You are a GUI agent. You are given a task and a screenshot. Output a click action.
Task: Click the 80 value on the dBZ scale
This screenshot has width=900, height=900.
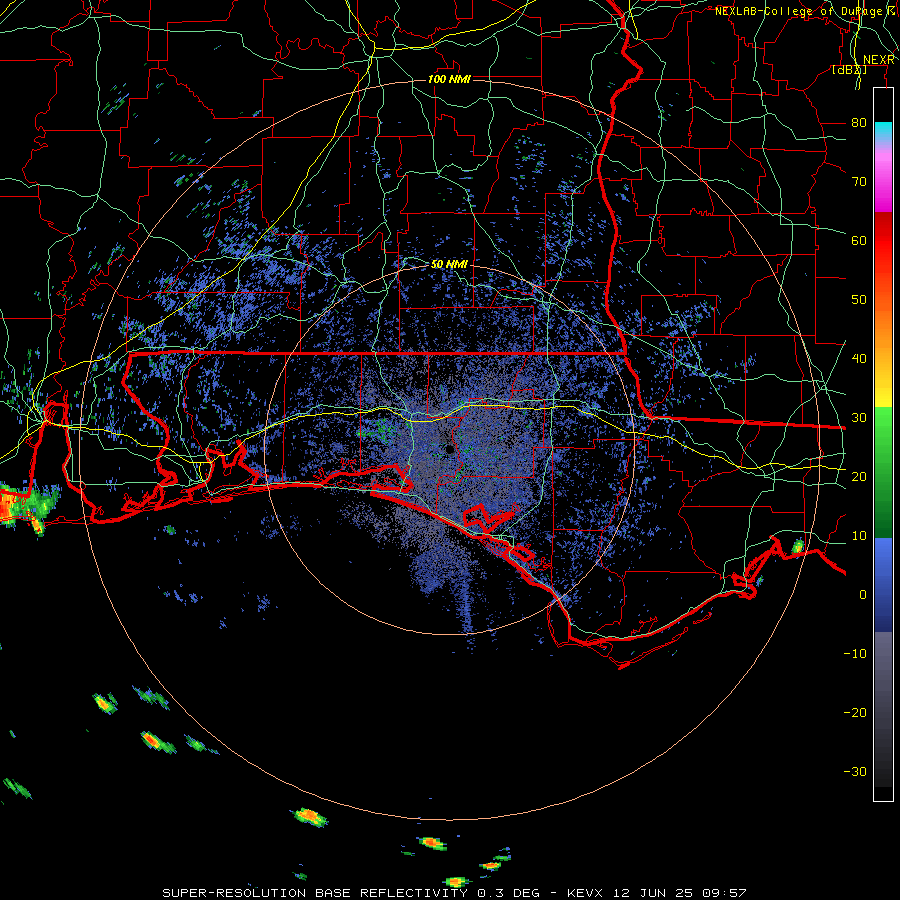(x=859, y=123)
